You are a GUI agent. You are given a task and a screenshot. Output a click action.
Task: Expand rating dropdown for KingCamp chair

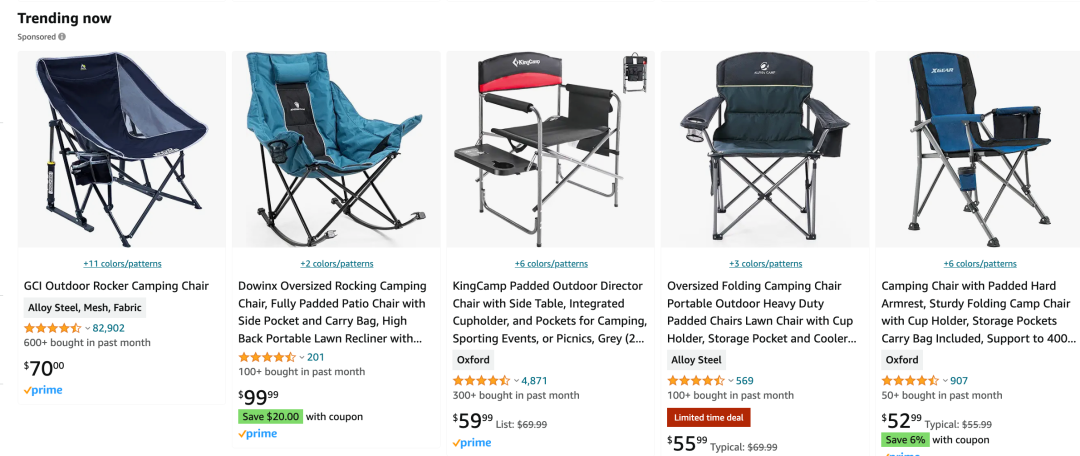click(516, 381)
